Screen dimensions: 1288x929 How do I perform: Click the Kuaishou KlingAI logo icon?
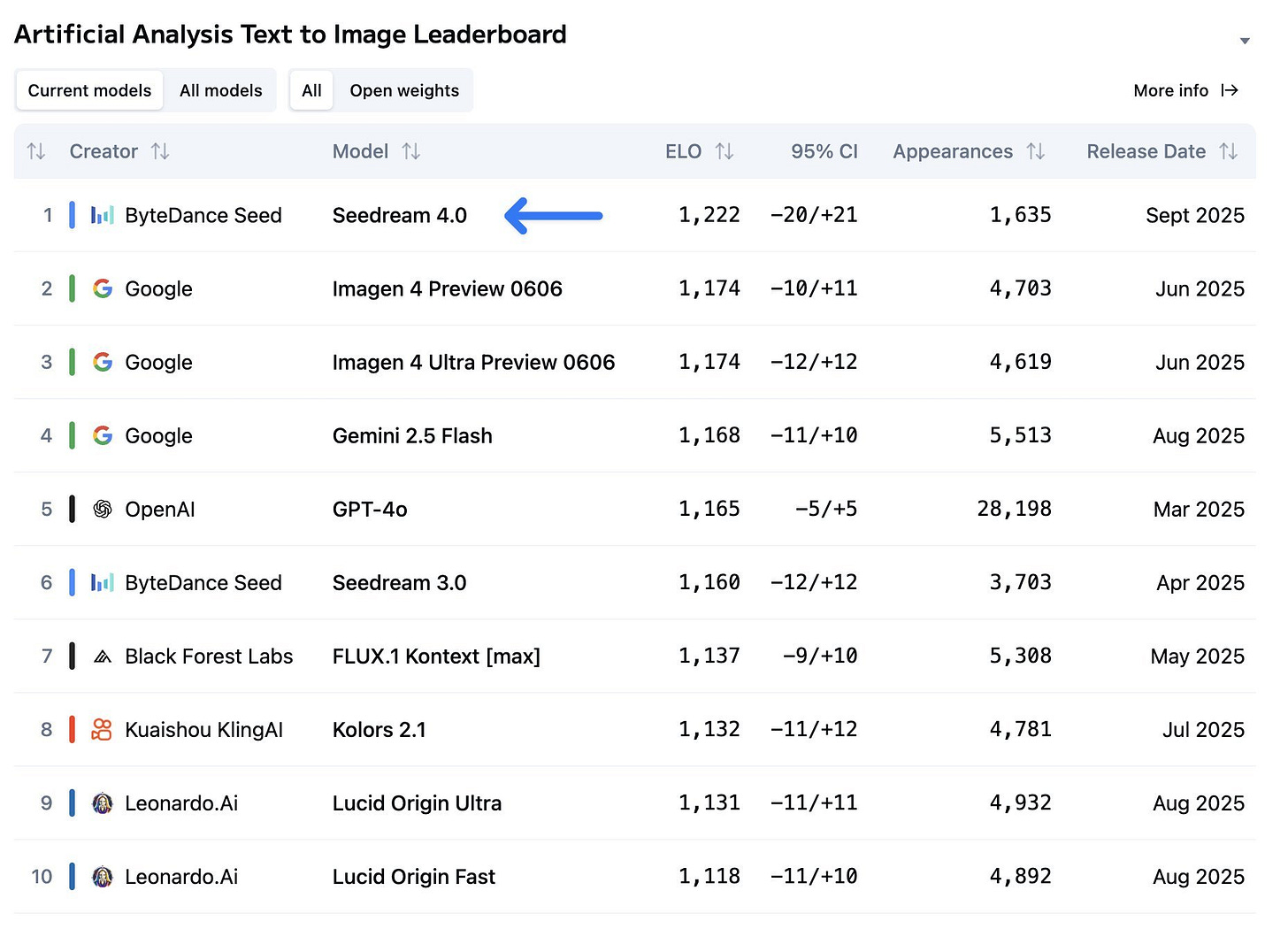click(x=103, y=729)
